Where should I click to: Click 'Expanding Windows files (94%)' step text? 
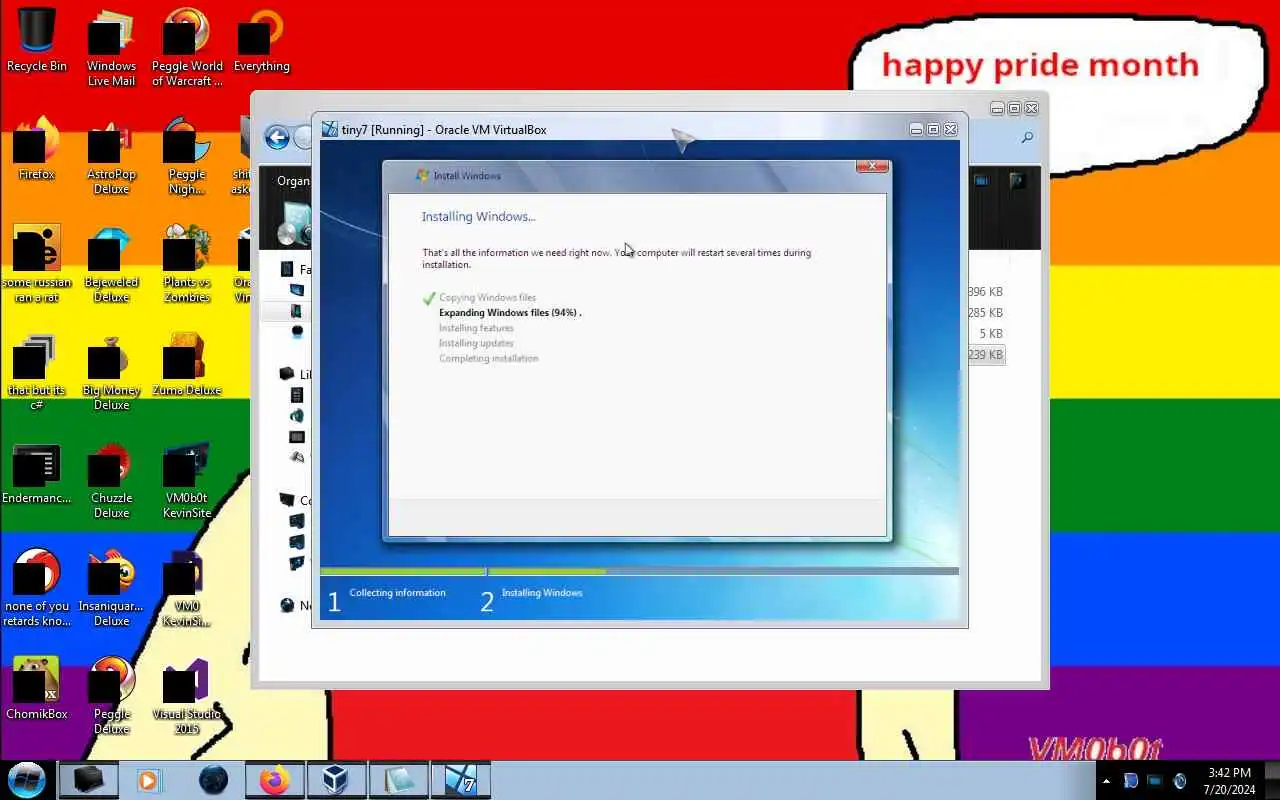(x=510, y=313)
